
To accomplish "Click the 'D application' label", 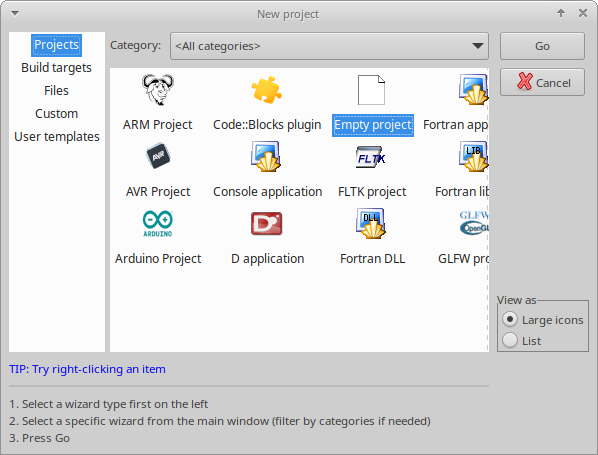I will point(267,259).
